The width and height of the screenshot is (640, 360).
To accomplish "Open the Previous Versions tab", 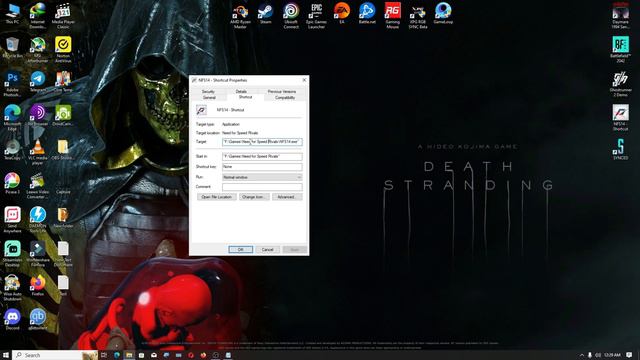I will click(x=282, y=91).
